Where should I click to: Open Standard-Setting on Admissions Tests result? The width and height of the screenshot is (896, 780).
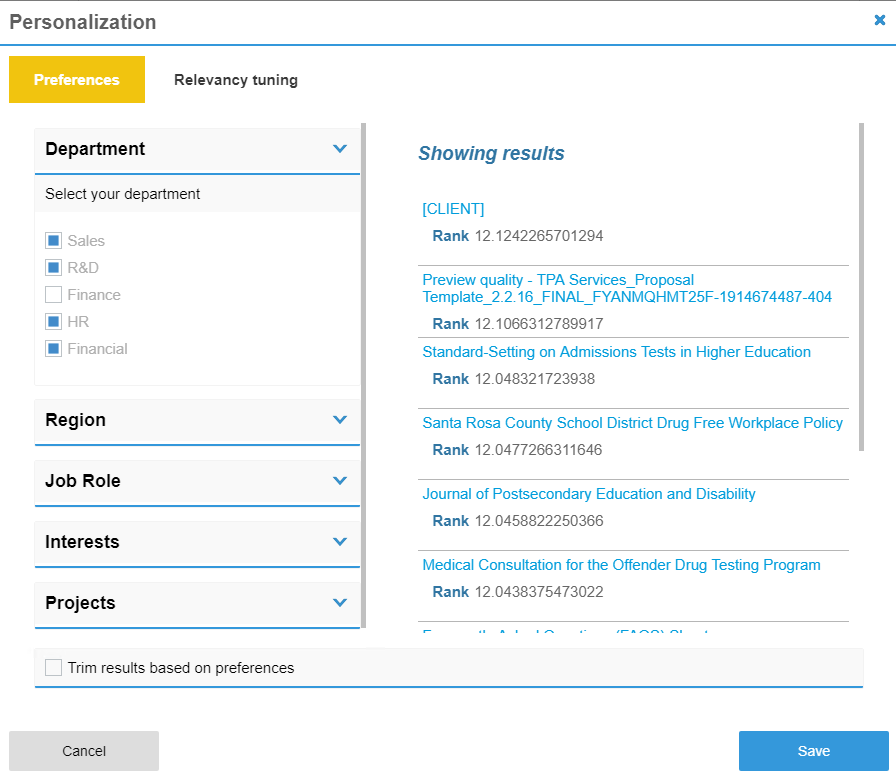(x=616, y=352)
